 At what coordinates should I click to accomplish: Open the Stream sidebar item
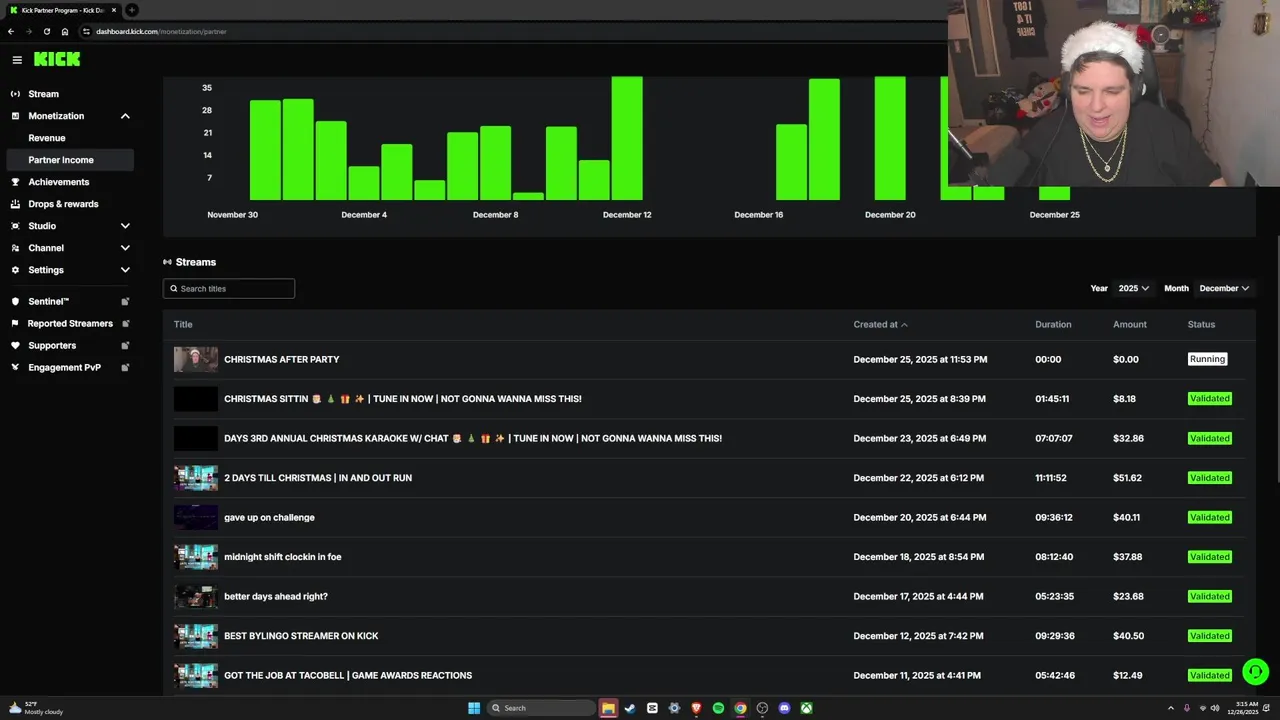click(43, 94)
